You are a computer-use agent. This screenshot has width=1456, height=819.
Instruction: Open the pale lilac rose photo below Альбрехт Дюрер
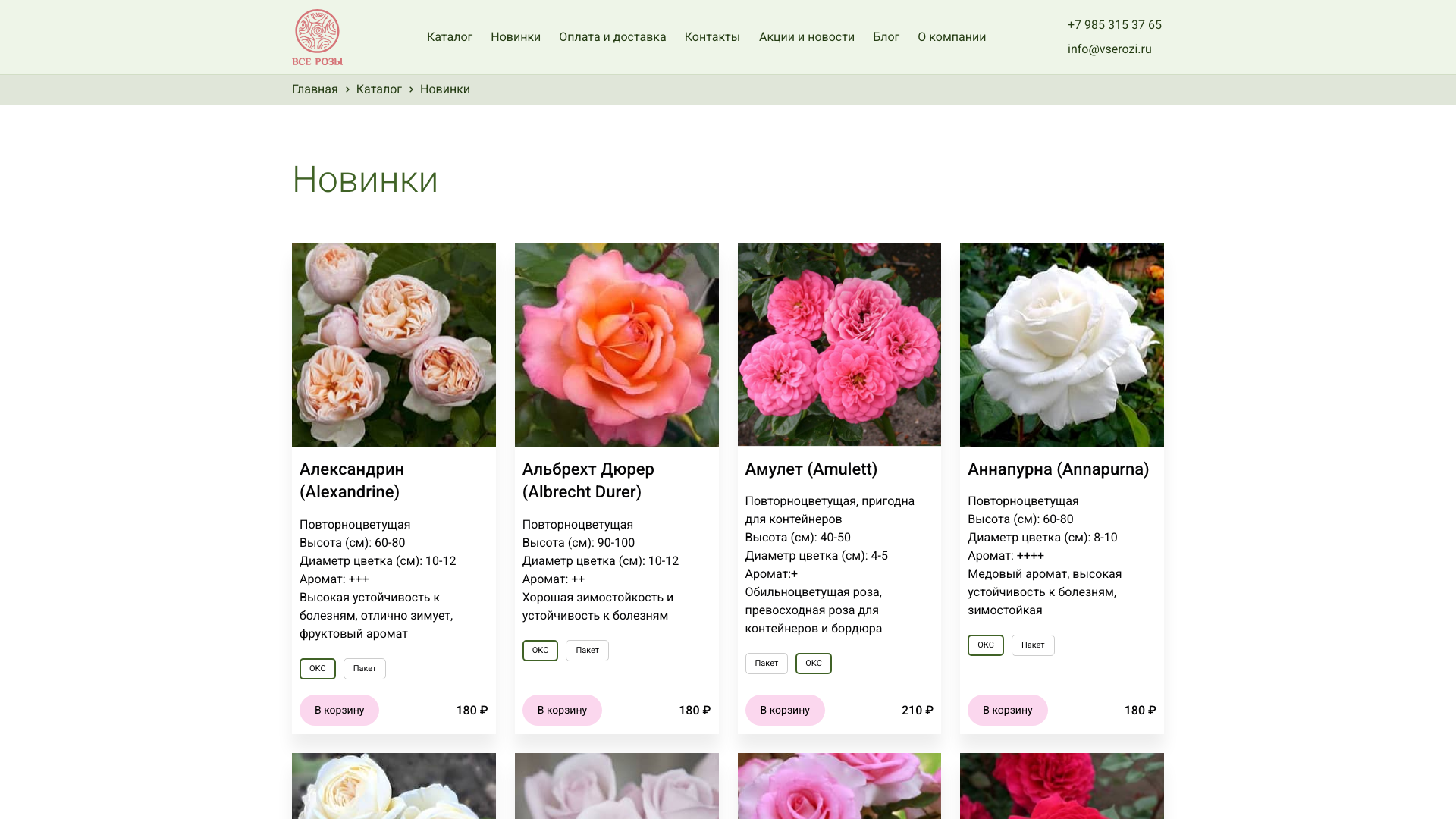[x=617, y=786]
